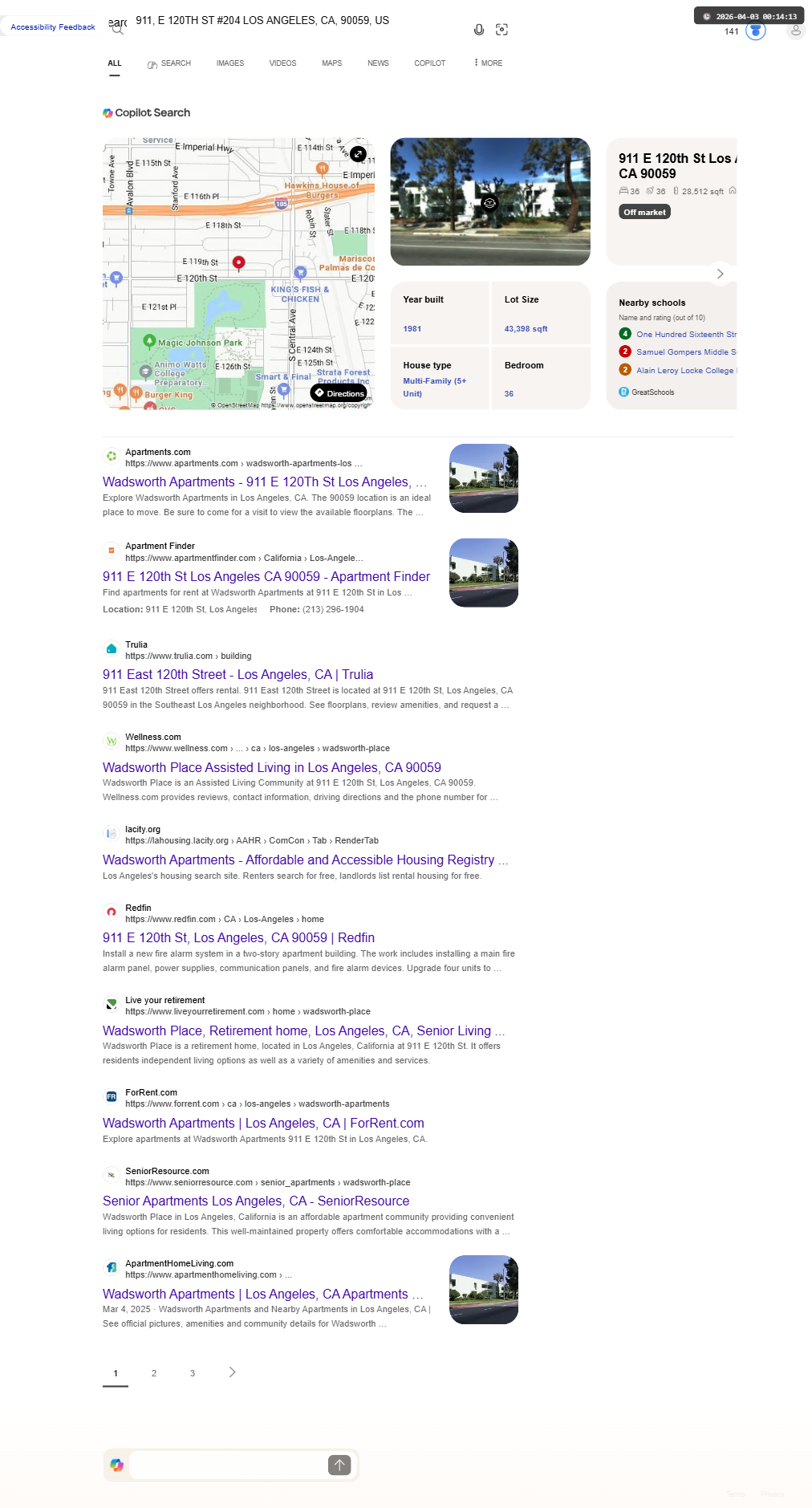Open Senior Apartments SeniorResource result
Image resolution: width=812 pixels, height=1508 pixels.
pos(256,1201)
